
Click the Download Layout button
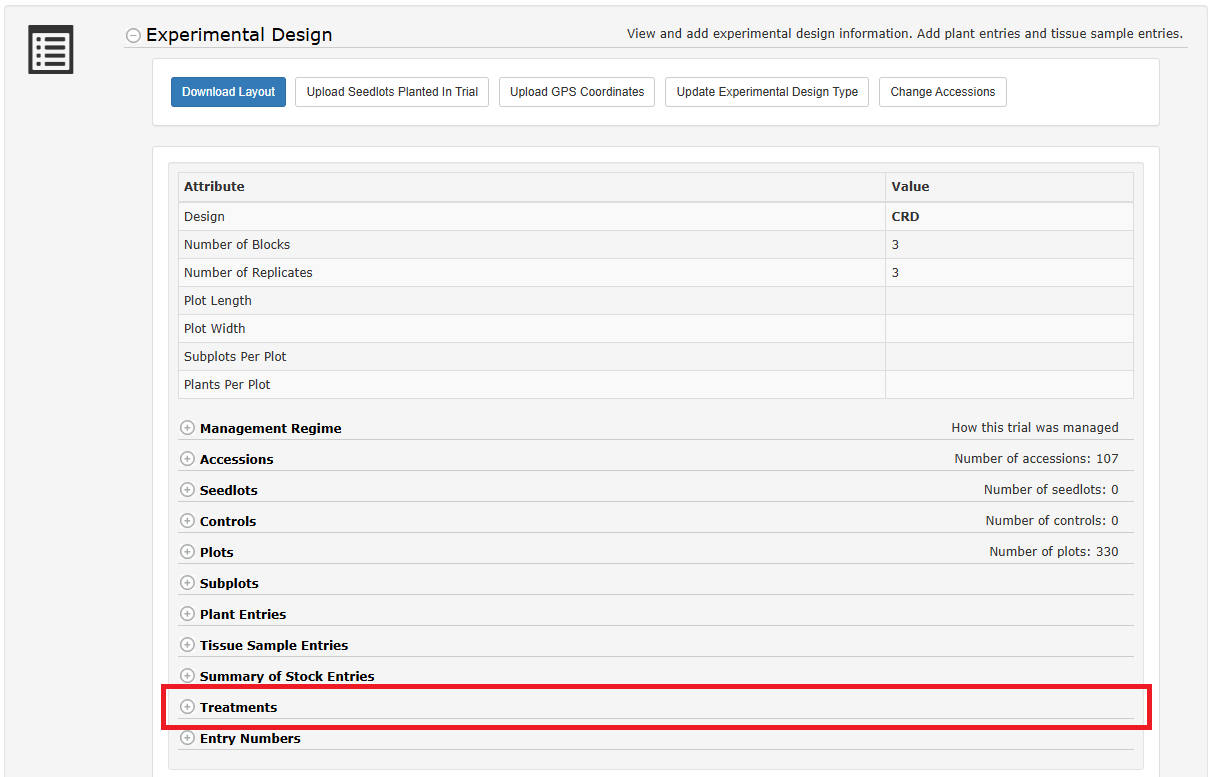click(228, 92)
